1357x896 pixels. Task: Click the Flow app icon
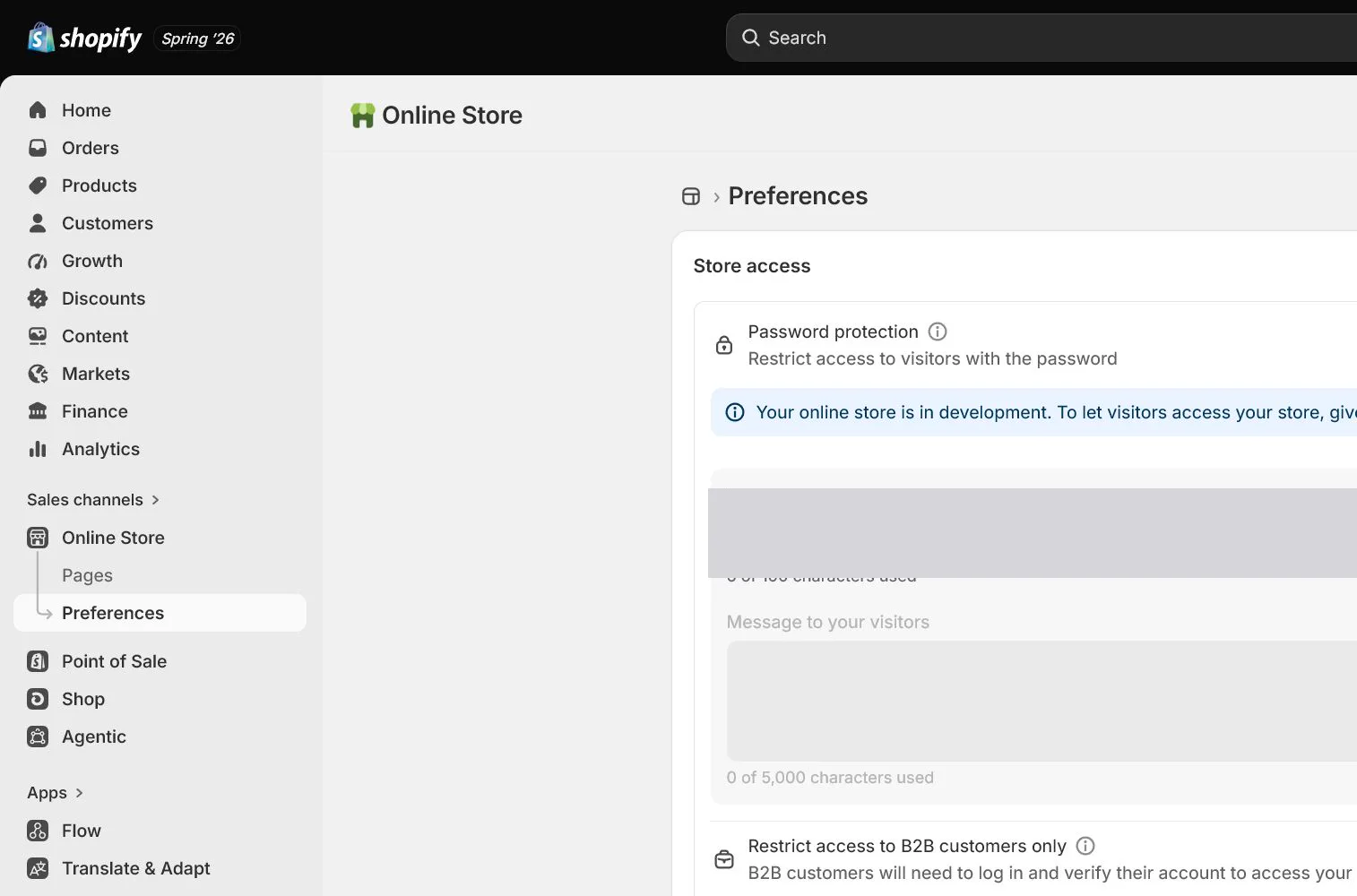pos(38,831)
